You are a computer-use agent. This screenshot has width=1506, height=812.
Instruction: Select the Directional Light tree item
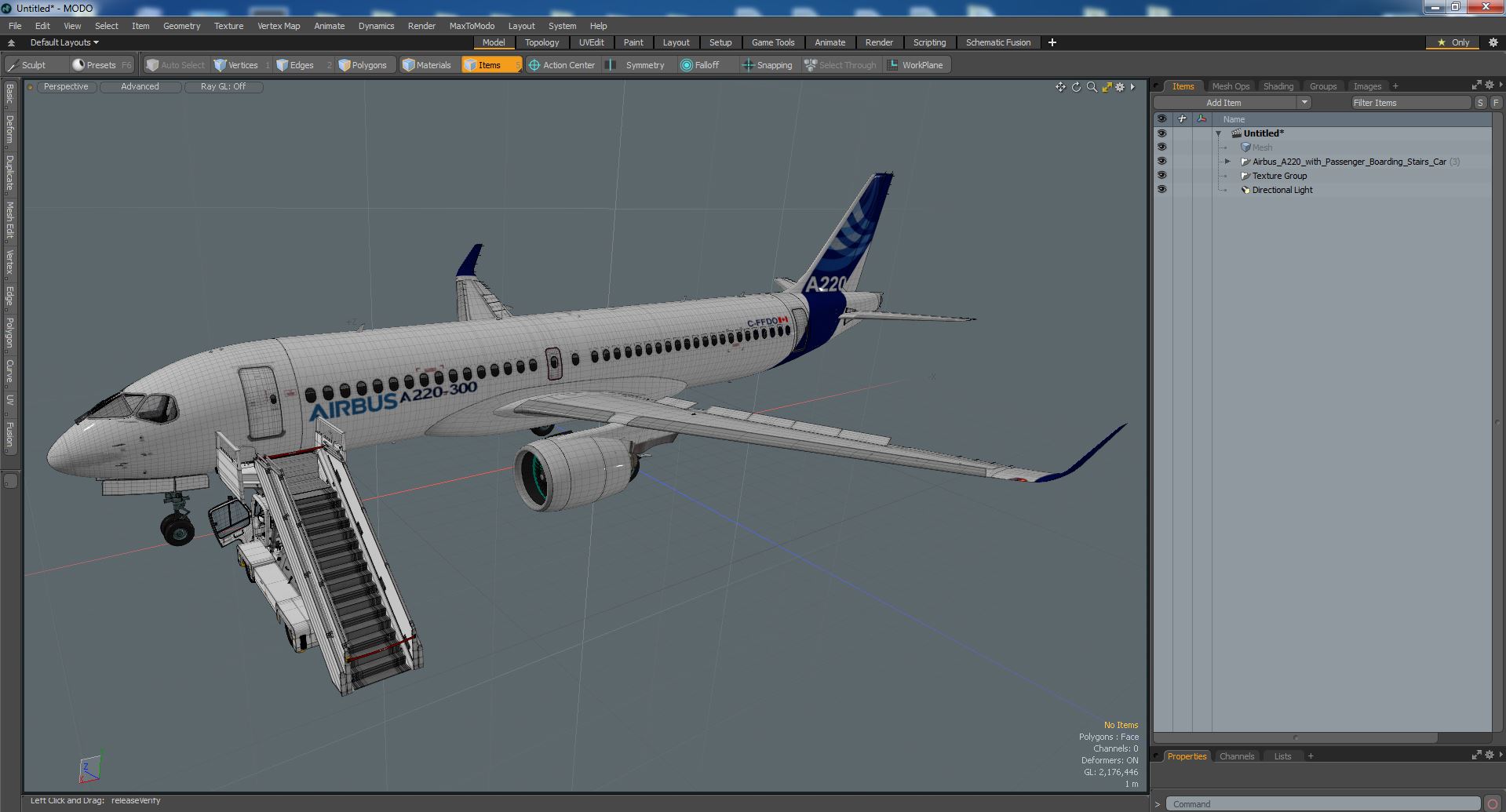tap(1282, 190)
